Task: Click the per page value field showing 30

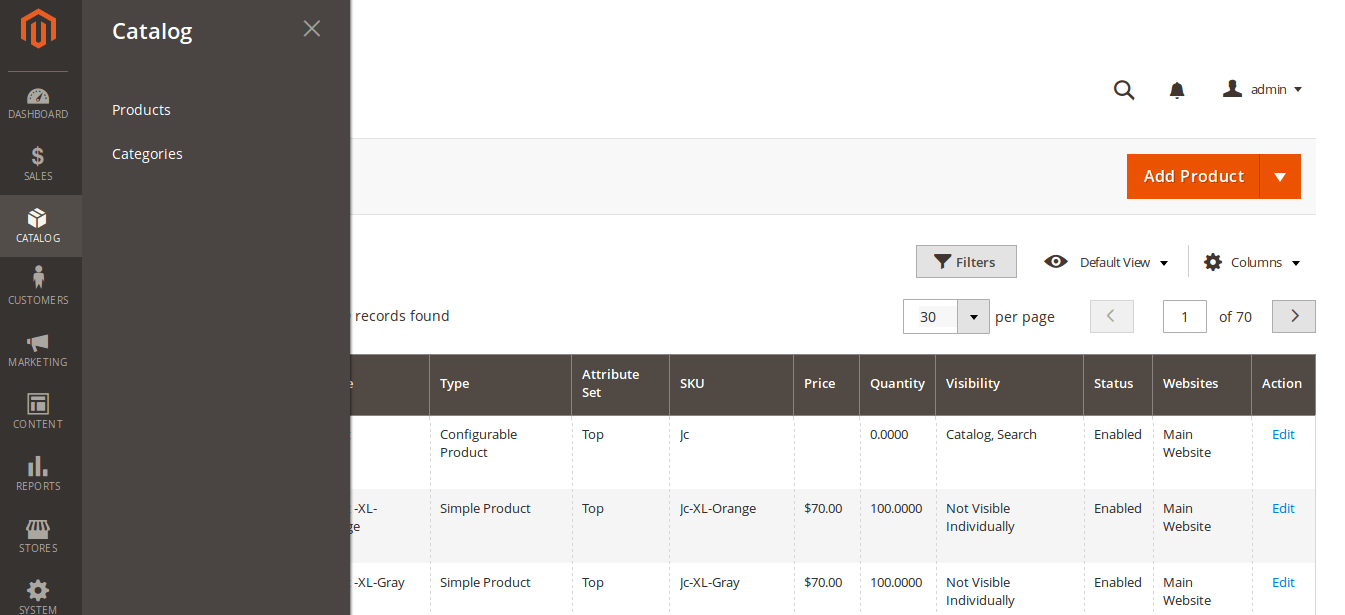Action: coord(930,317)
